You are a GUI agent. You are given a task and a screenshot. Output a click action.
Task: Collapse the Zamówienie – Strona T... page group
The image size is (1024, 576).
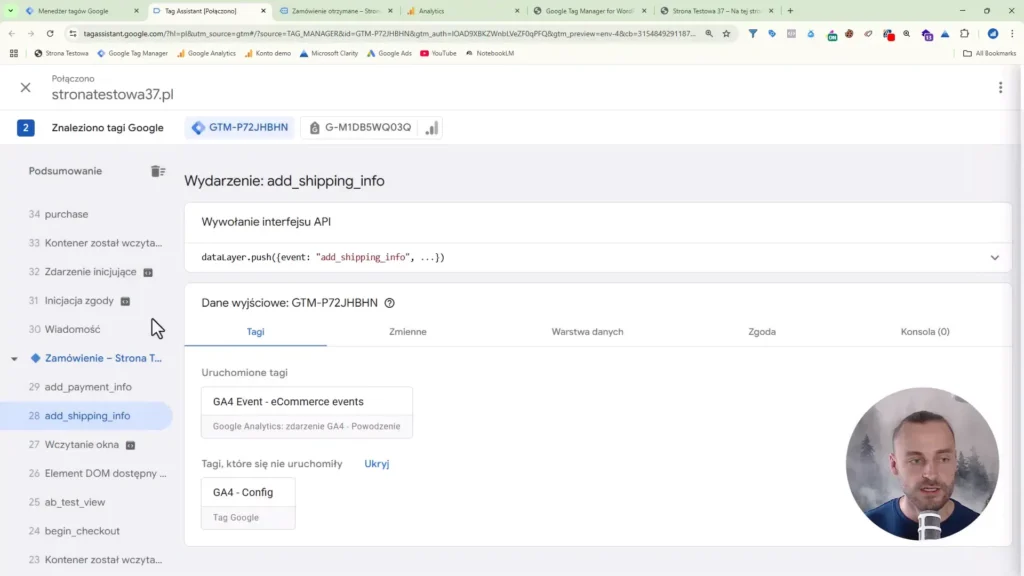[x=14, y=359]
